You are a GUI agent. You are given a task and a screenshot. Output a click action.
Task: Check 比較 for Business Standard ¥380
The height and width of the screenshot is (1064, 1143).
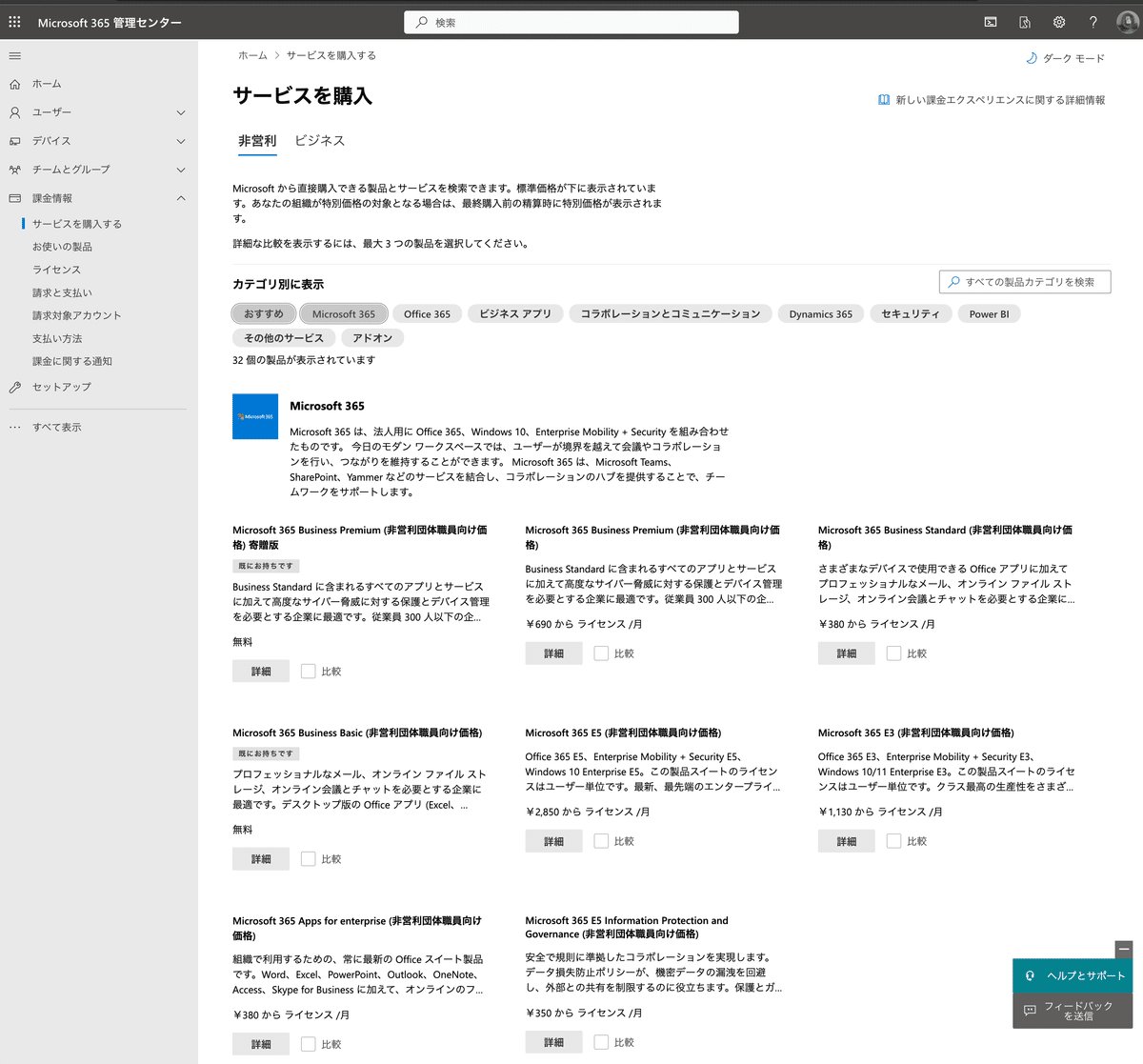[893, 653]
